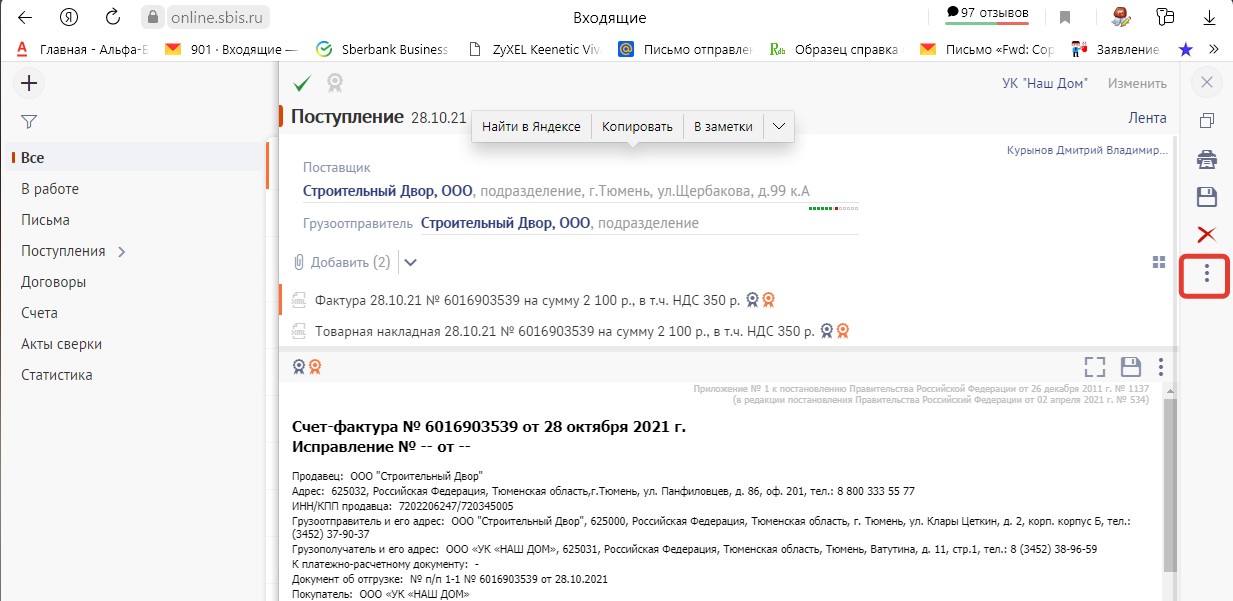Expand the preview to fullscreen

pyautogui.click(x=1095, y=367)
